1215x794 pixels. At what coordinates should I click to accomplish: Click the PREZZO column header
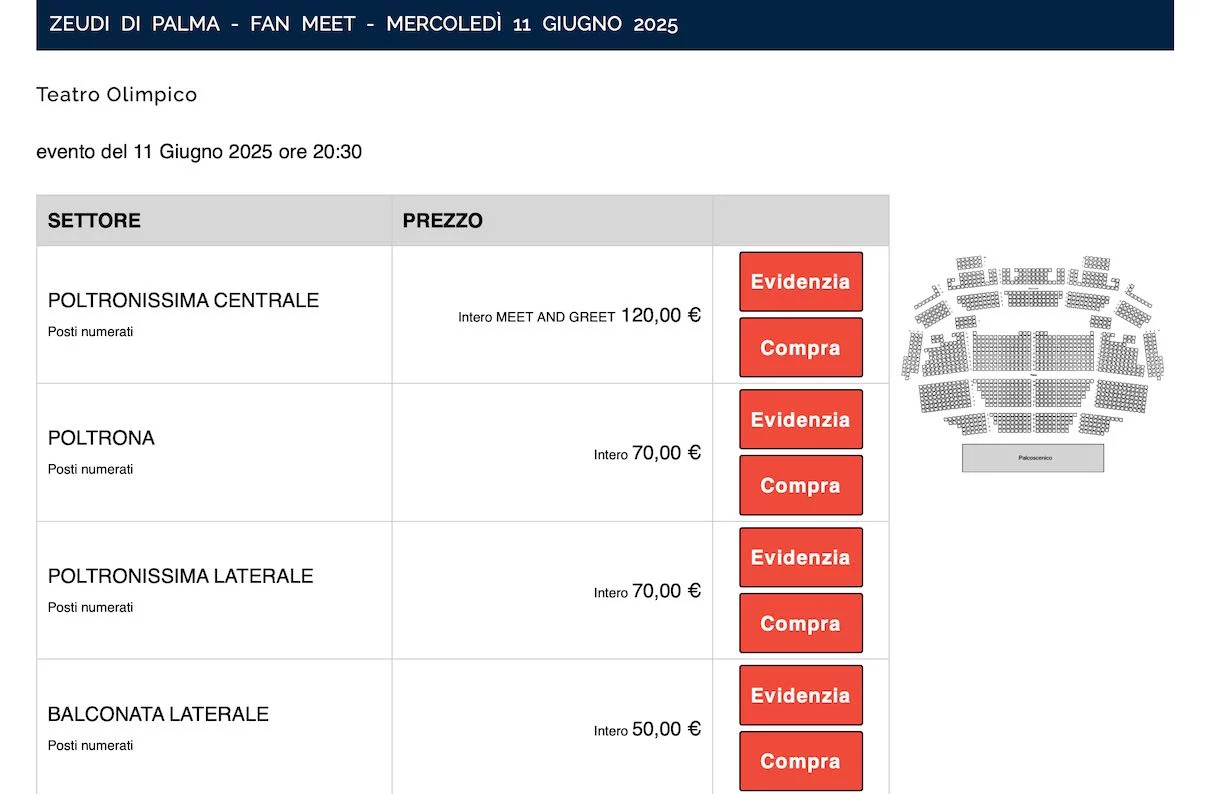tap(442, 221)
